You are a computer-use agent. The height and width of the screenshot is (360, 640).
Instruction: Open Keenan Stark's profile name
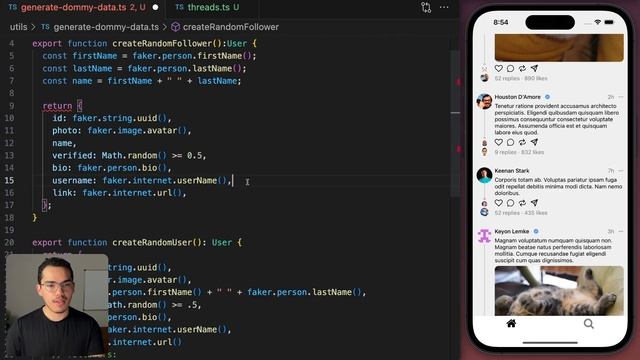coord(512,171)
